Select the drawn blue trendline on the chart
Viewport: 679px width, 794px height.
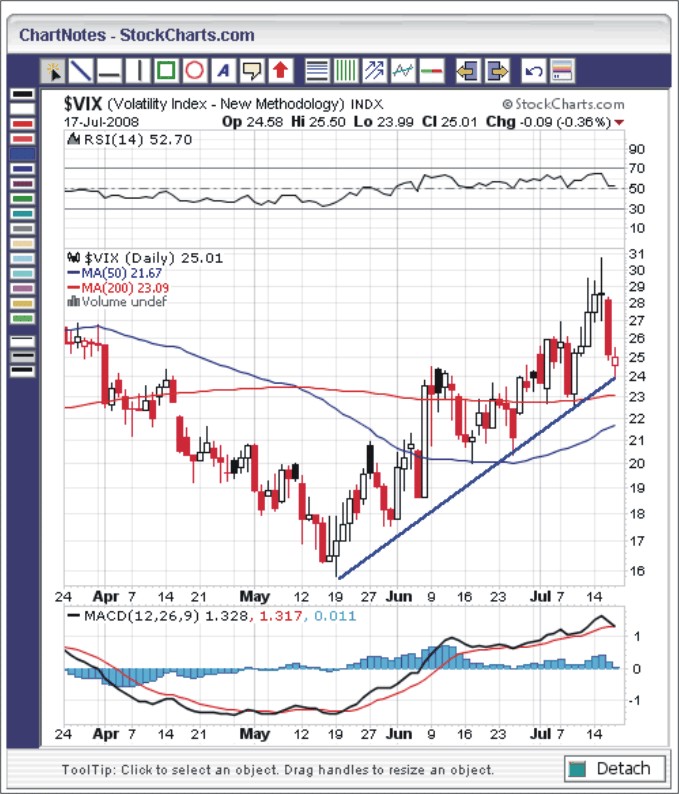(x=476, y=478)
